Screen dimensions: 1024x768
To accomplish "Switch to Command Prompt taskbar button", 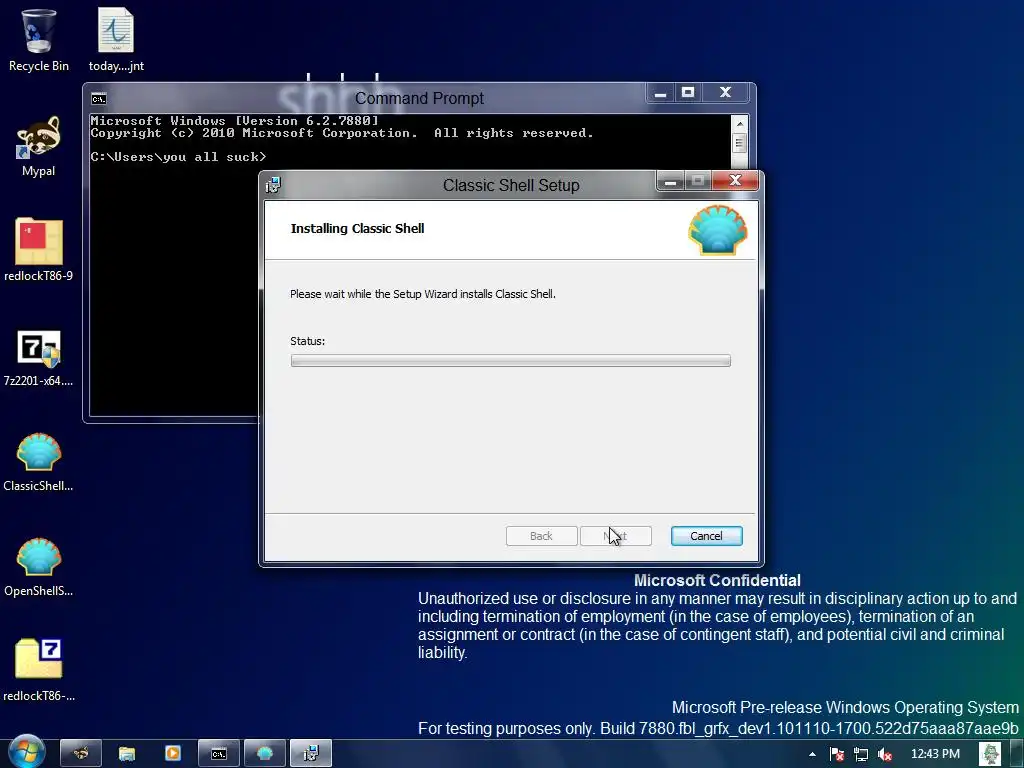I will click(219, 754).
